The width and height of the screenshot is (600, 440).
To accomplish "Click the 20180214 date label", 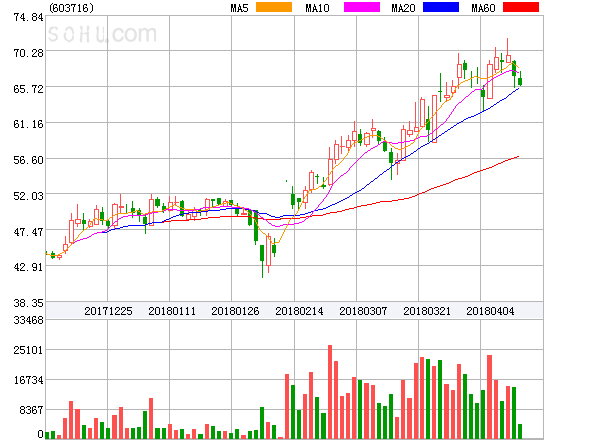I will coord(299,311).
